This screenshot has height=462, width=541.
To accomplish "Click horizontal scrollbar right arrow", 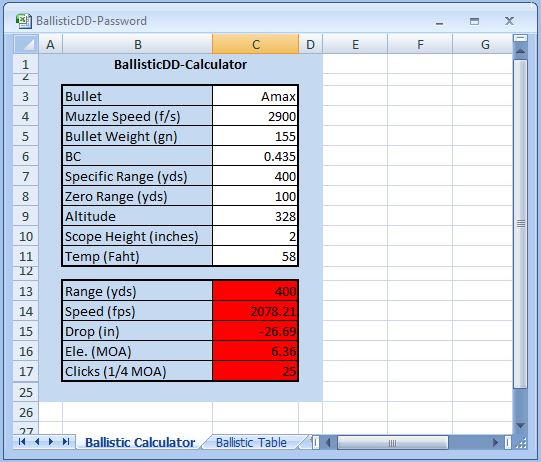I will 495,442.
